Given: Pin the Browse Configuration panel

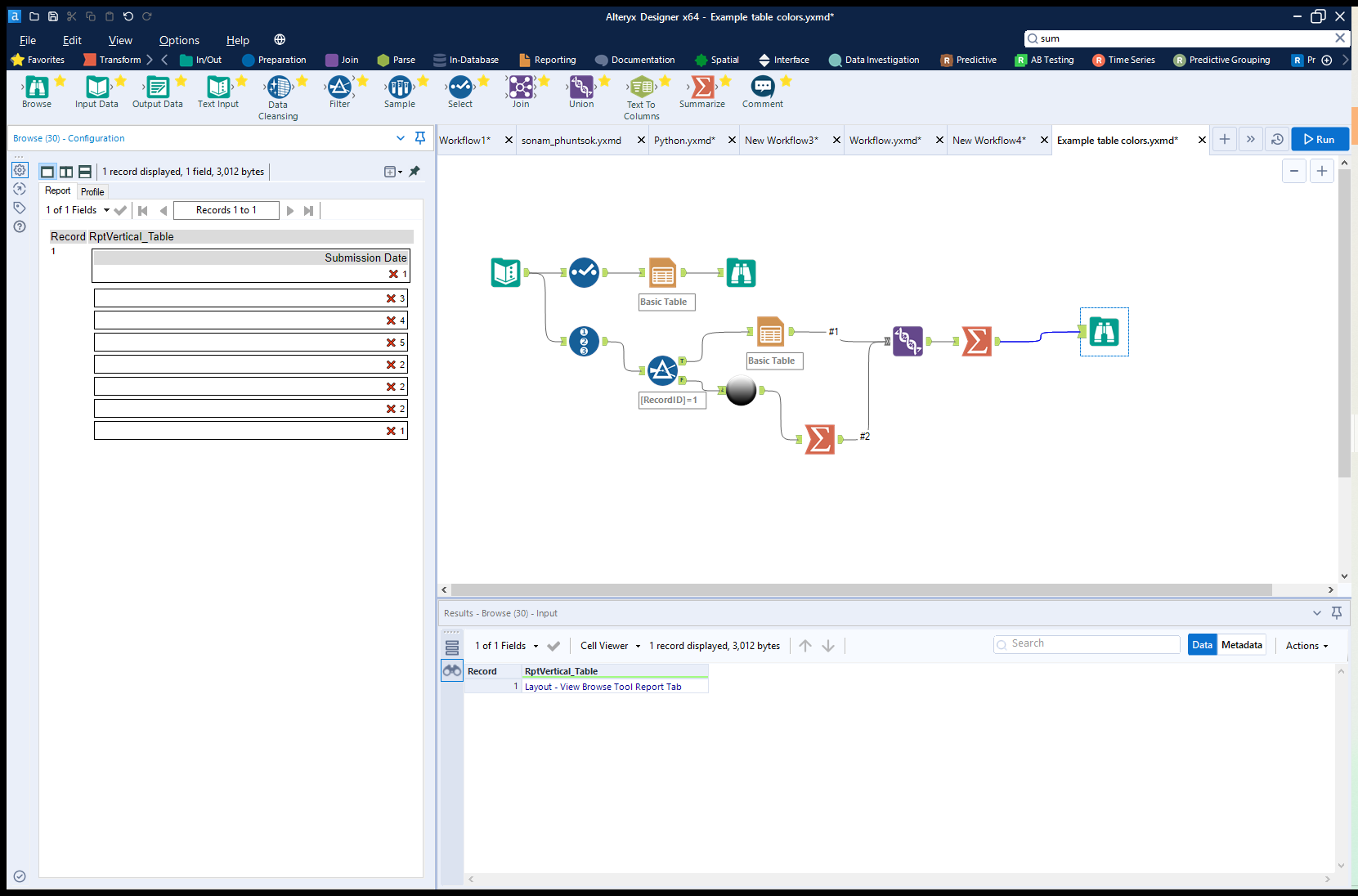Looking at the screenshot, I should coord(420,138).
